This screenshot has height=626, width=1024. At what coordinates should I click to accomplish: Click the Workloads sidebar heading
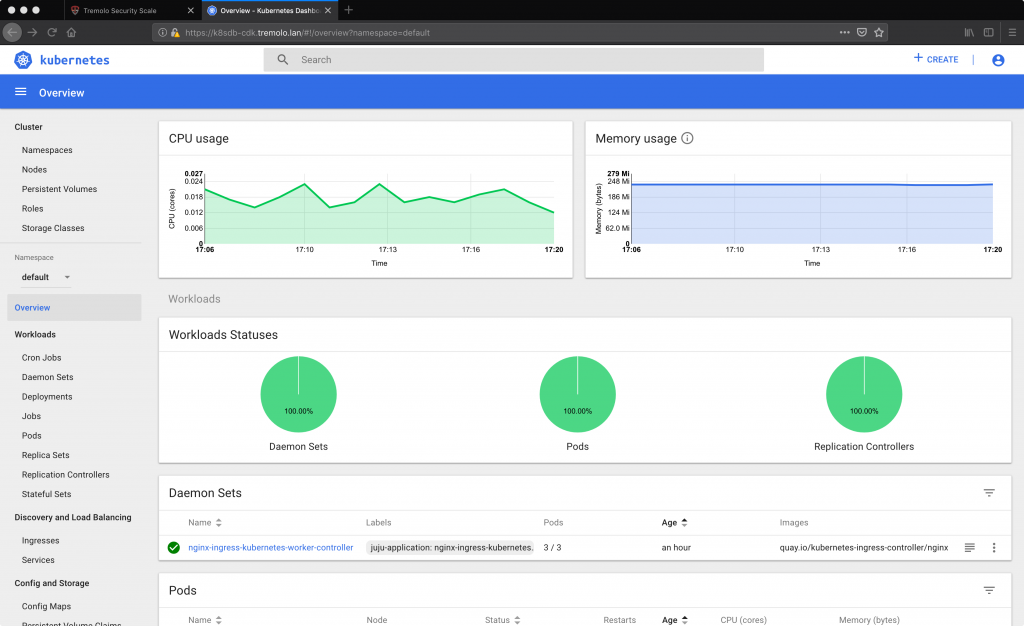[35, 335]
